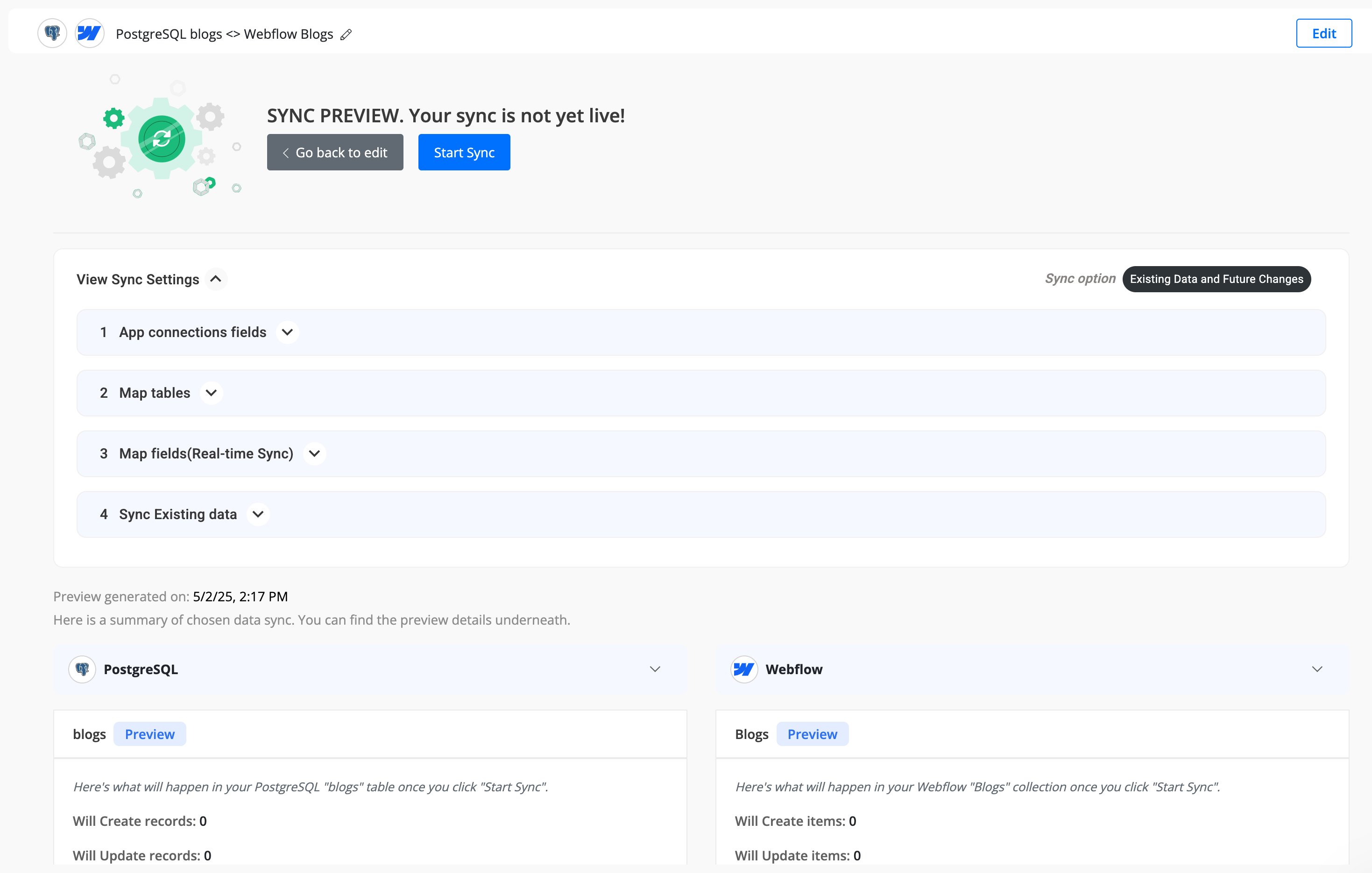Screen dimensions: 1372x873
Task: Click the PostgreSQL elephant icon in header
Action: tap(52, 34)
